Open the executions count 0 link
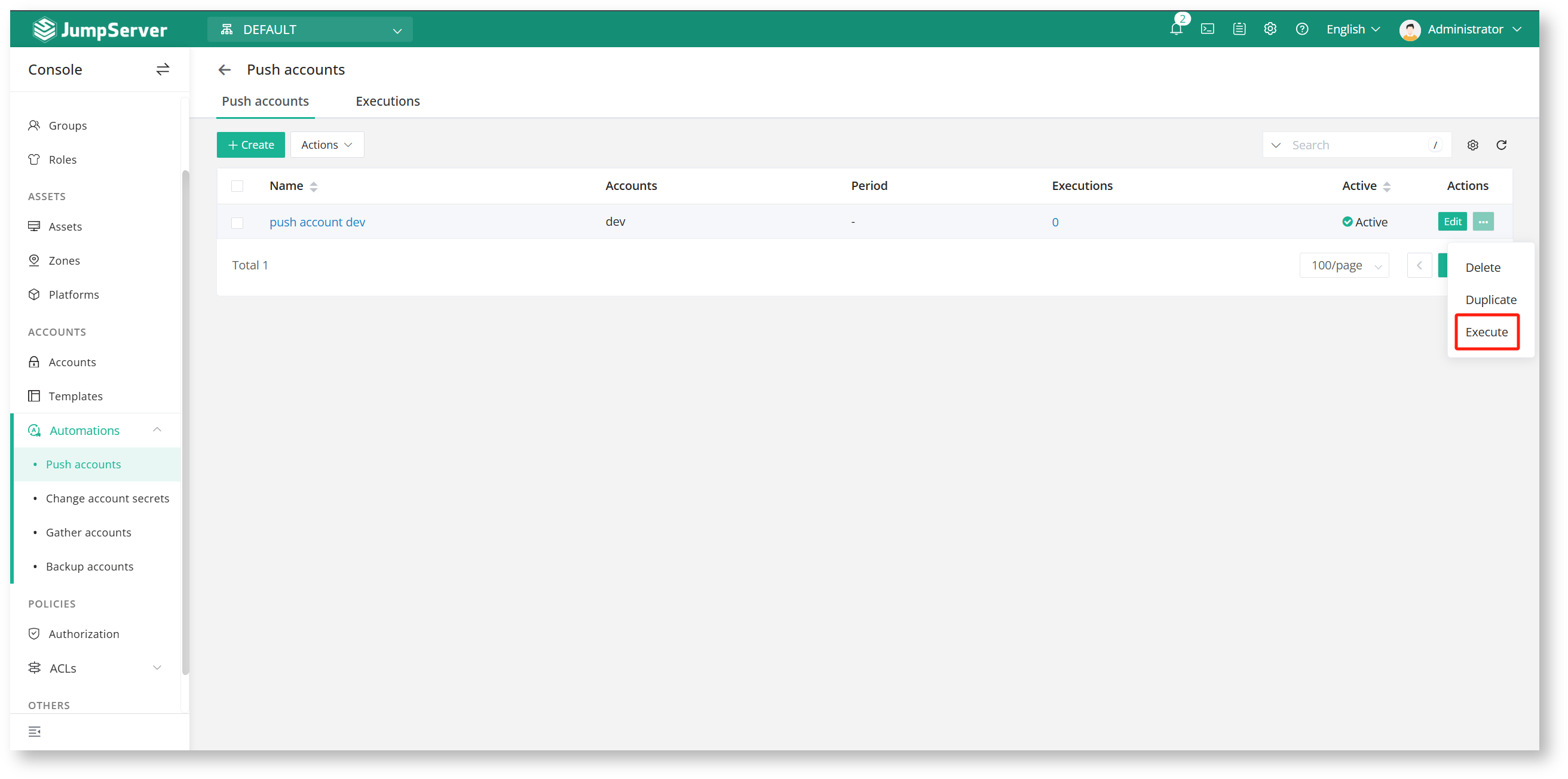The width and height of the screenshot is (1568, 779). tap(1055, 222)
